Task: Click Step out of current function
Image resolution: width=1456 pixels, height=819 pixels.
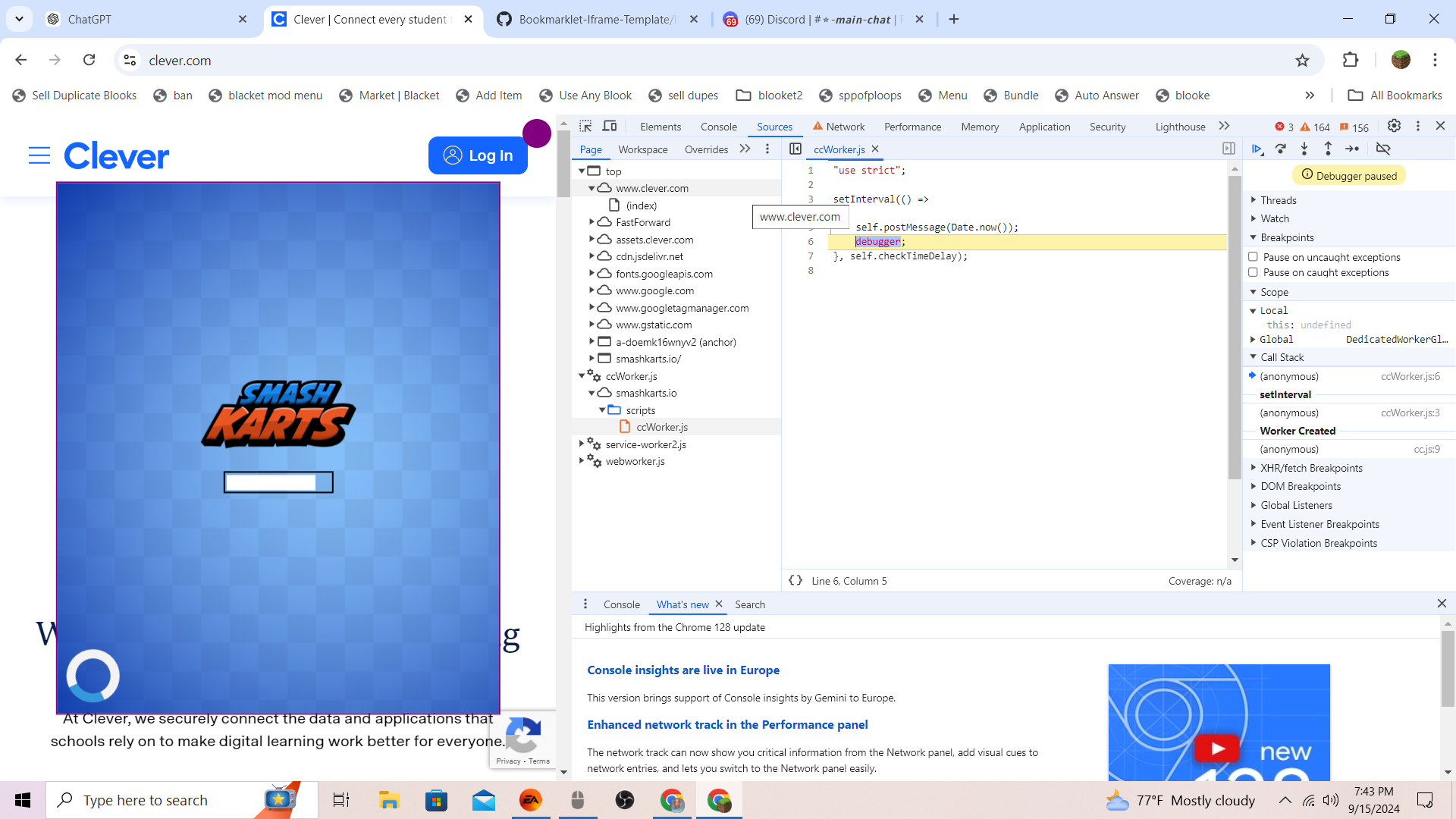Action: (1328, 149)
